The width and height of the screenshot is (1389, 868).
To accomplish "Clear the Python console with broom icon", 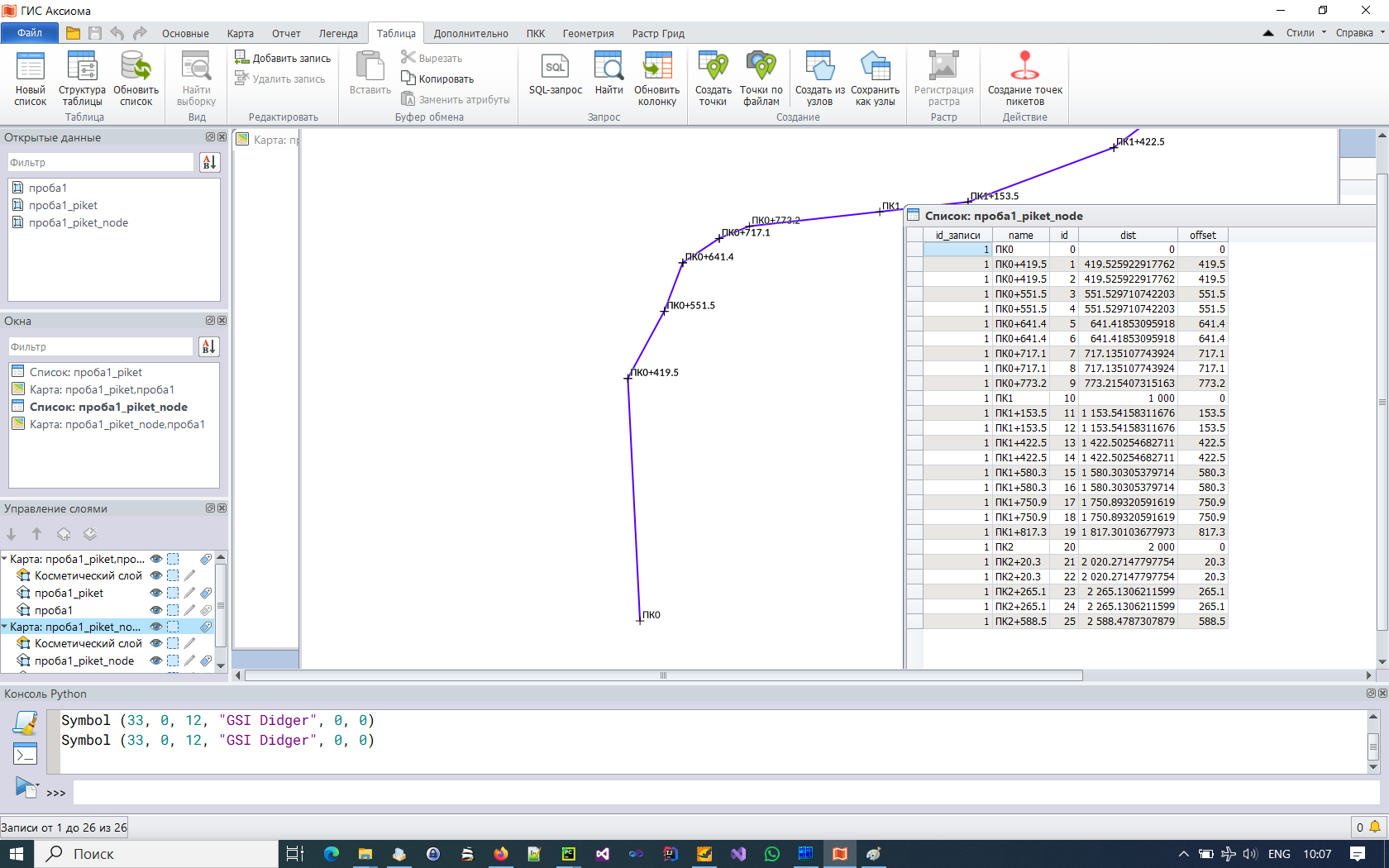I will tap(26, 723).
